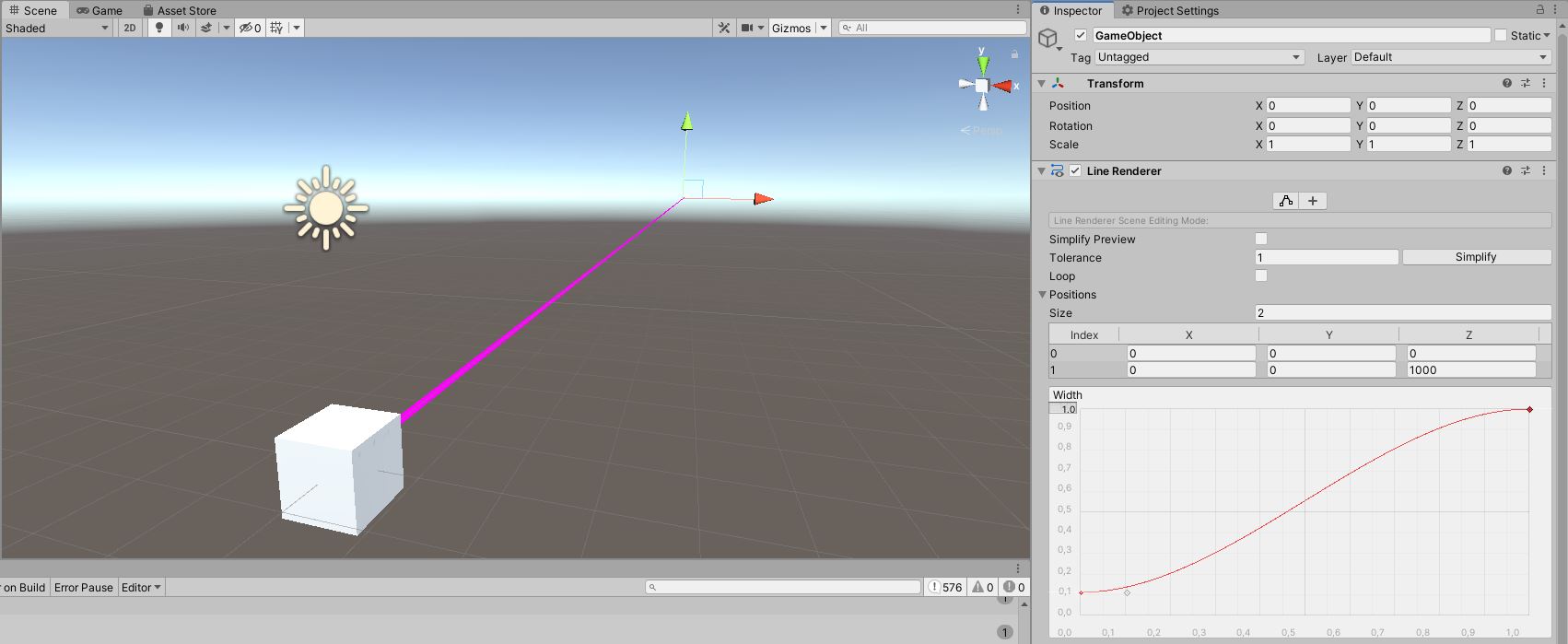Click the tangent handle near the curve start
This screenshot has height=644, width=1568.
pyautogui.click(x=1127, y=592)
